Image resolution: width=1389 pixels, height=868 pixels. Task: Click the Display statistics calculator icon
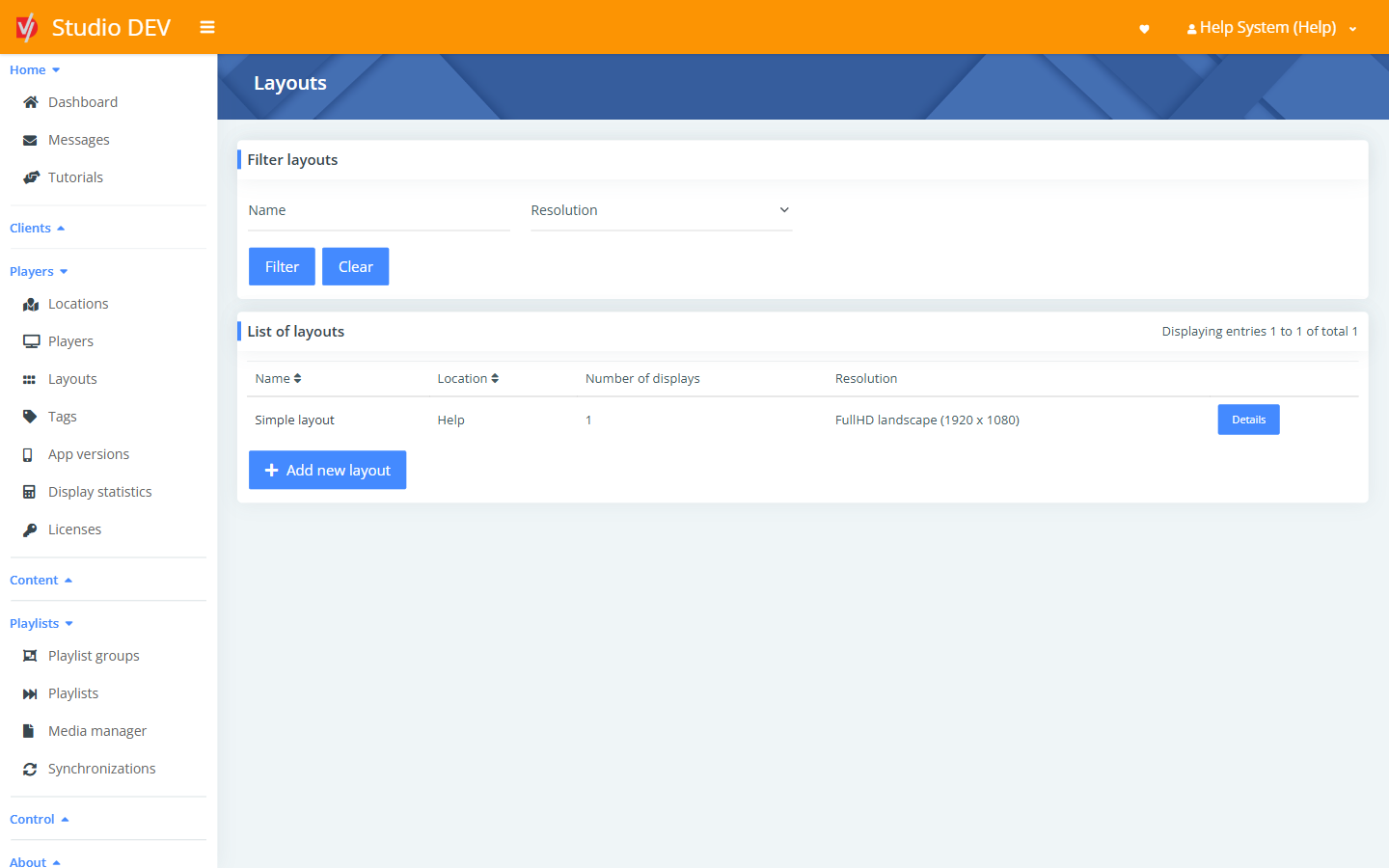tap(29, 492)
